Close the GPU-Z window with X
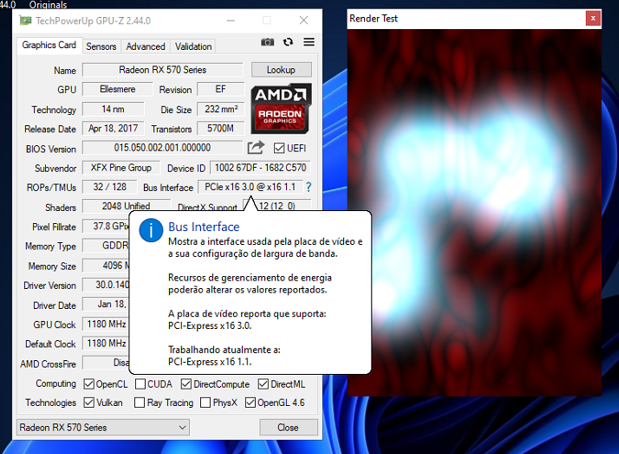Screen dimensions: 619x454 [304, 20]
